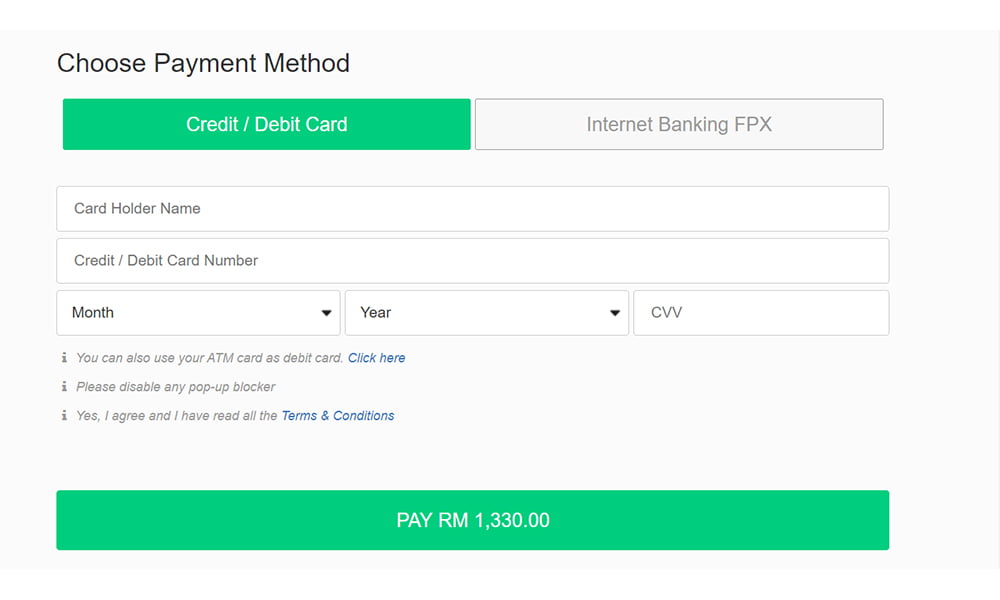Screen dimensions: 1000x600
Task: Focus the Card Holder Name field
Action: click(473, 209)
